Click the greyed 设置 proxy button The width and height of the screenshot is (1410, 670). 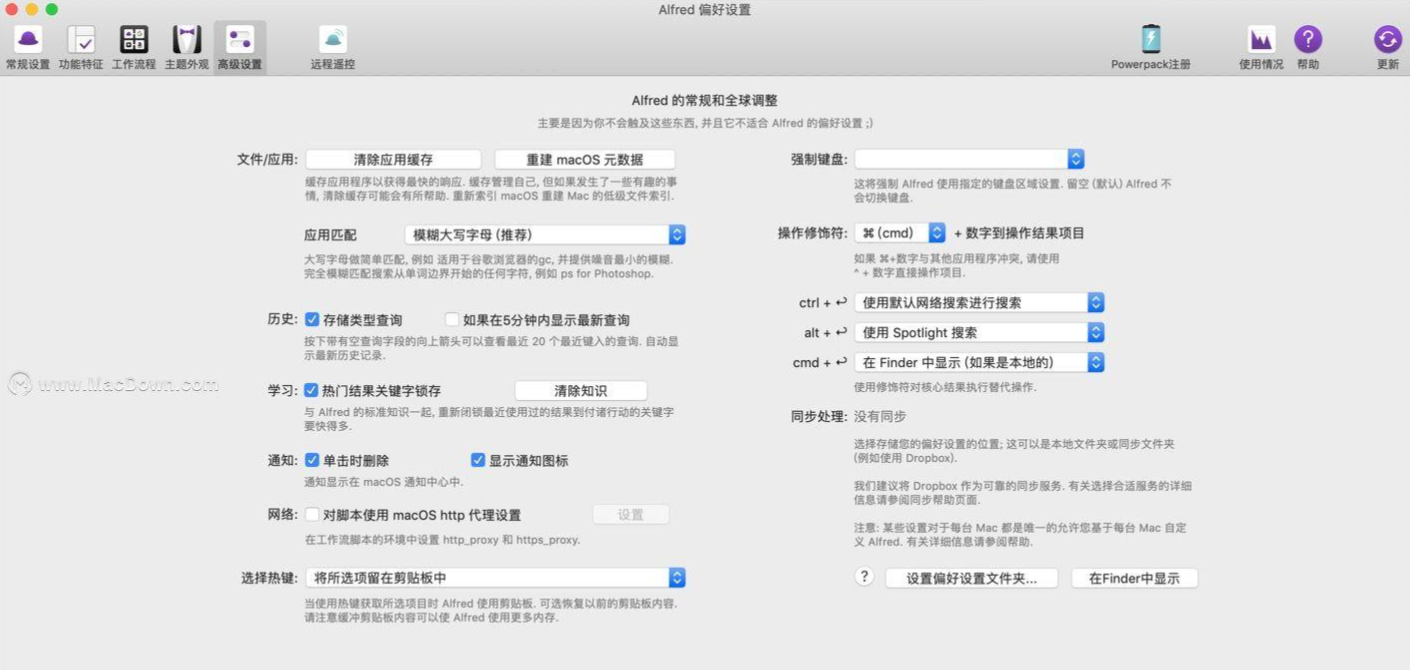(631, 515)
